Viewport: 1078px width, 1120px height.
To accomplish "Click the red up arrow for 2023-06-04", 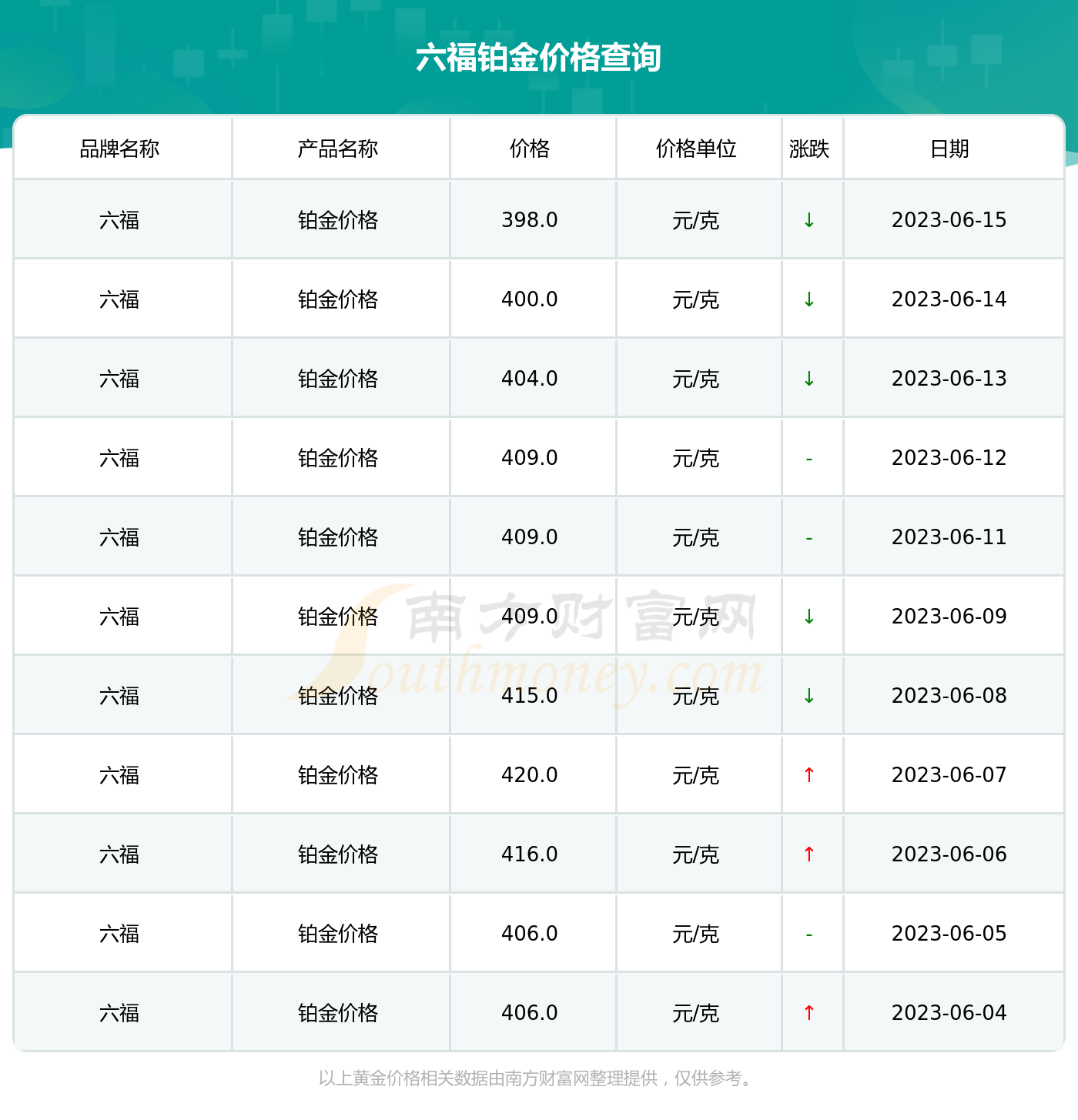I will [x=809, y=1013].
